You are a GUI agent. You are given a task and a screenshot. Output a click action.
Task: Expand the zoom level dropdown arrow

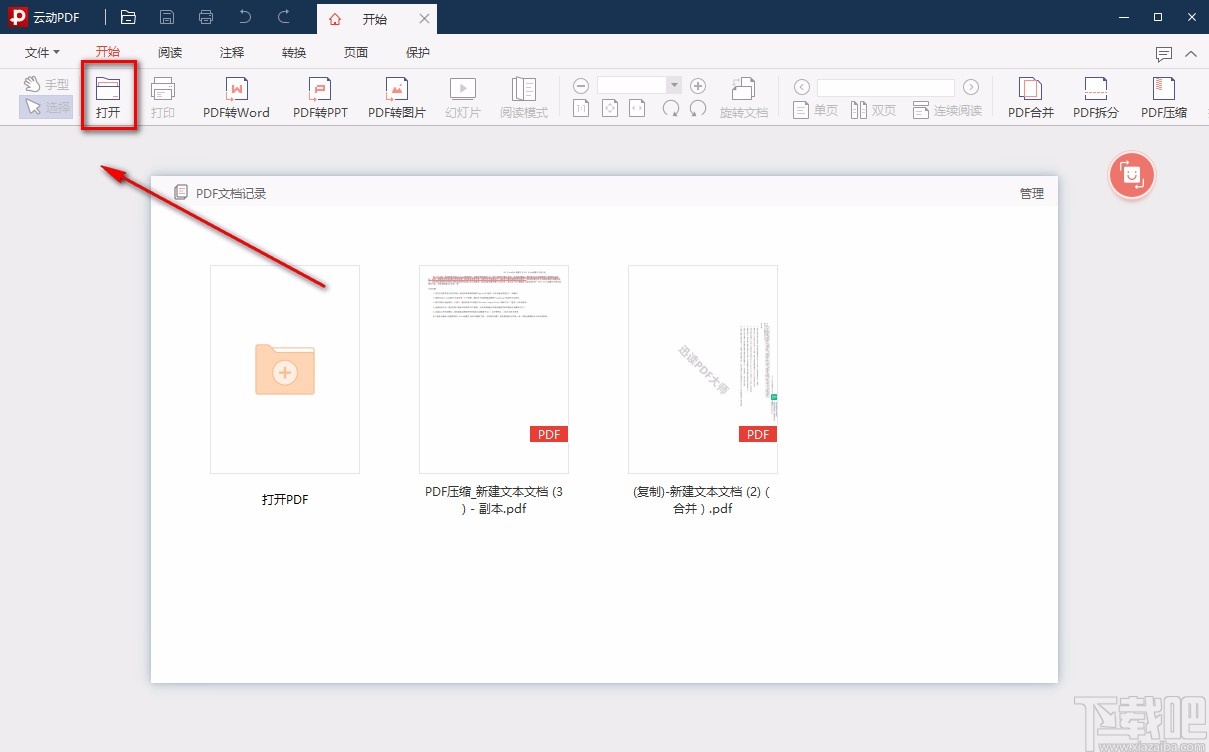674,86
